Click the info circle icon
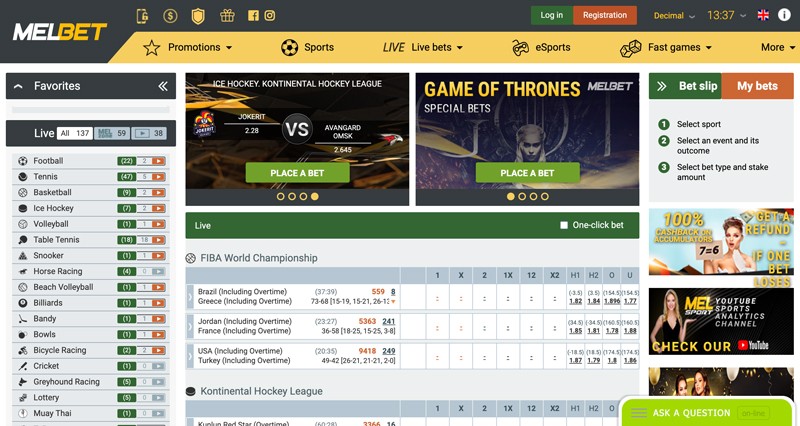This screenshot has height=426, width=800. point(784,15)
